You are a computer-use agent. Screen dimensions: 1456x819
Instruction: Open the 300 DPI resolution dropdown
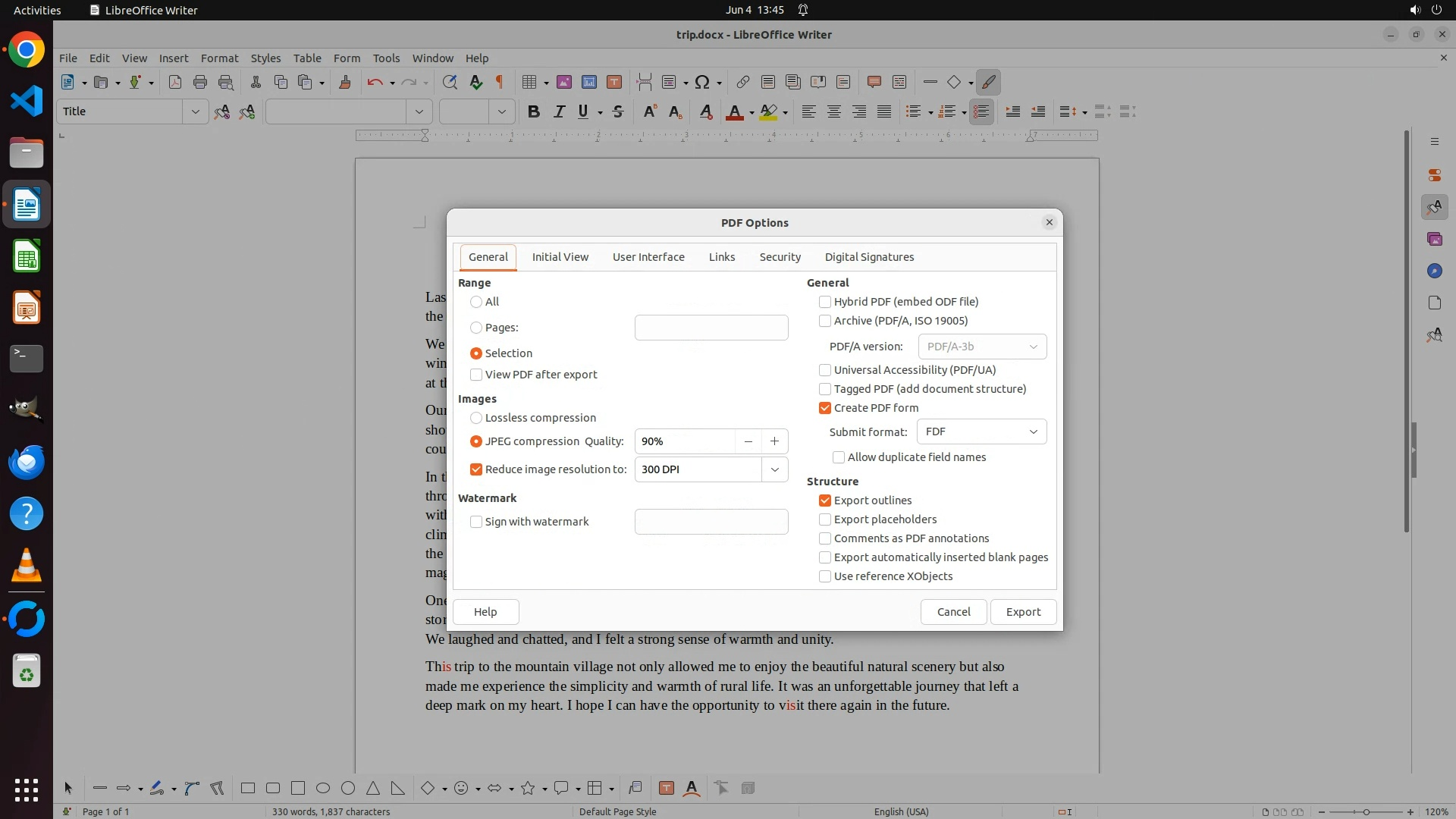tap(774, 469)
